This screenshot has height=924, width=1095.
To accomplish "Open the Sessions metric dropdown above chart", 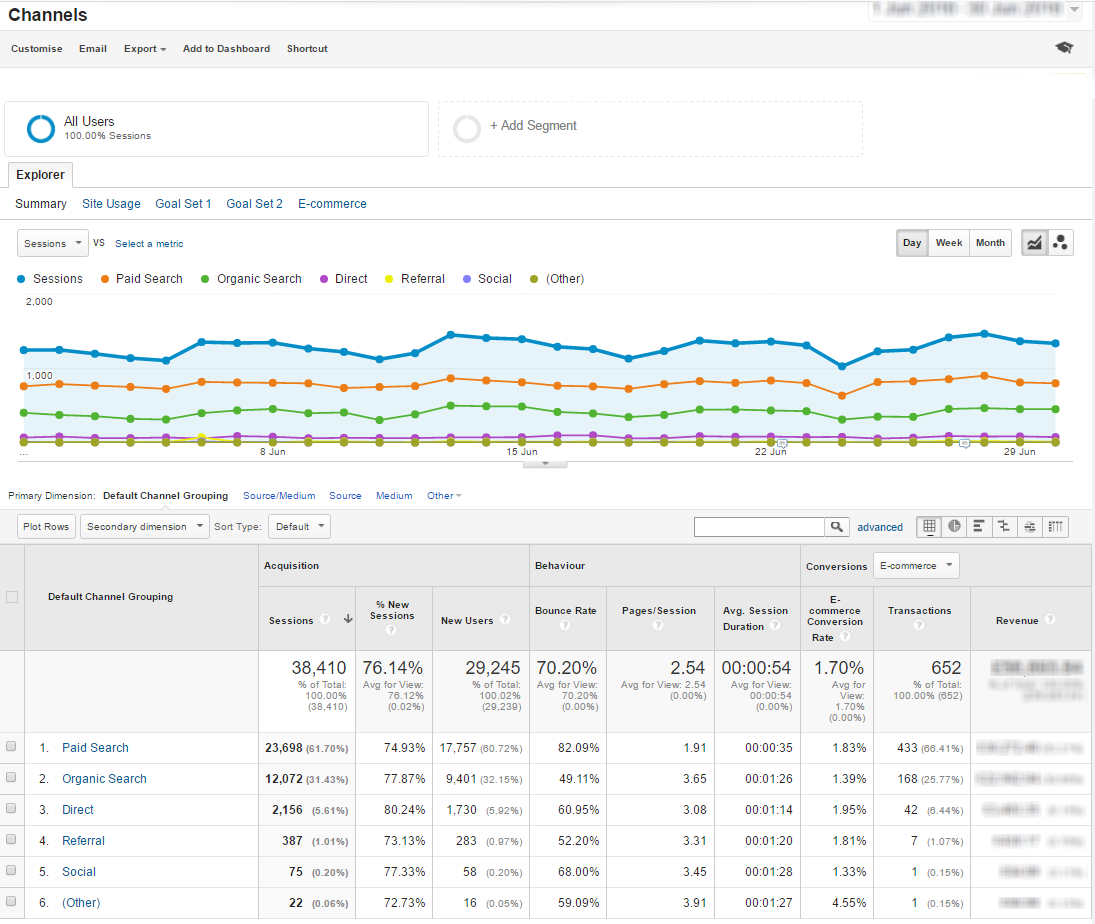I will pyautogui.click(x=53, y=243).
